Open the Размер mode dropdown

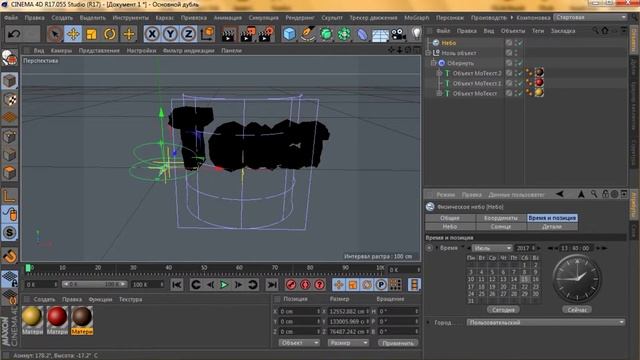pos(348,343)
